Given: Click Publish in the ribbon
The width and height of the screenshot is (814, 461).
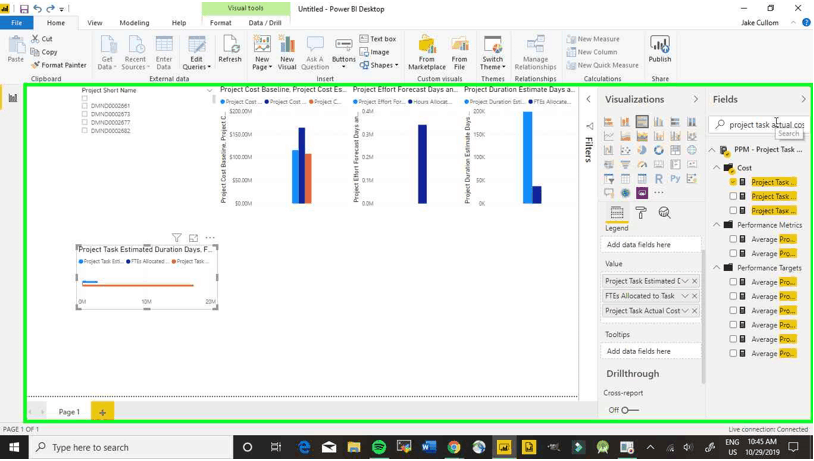Looking at the screenshot, I should point(660,50).
